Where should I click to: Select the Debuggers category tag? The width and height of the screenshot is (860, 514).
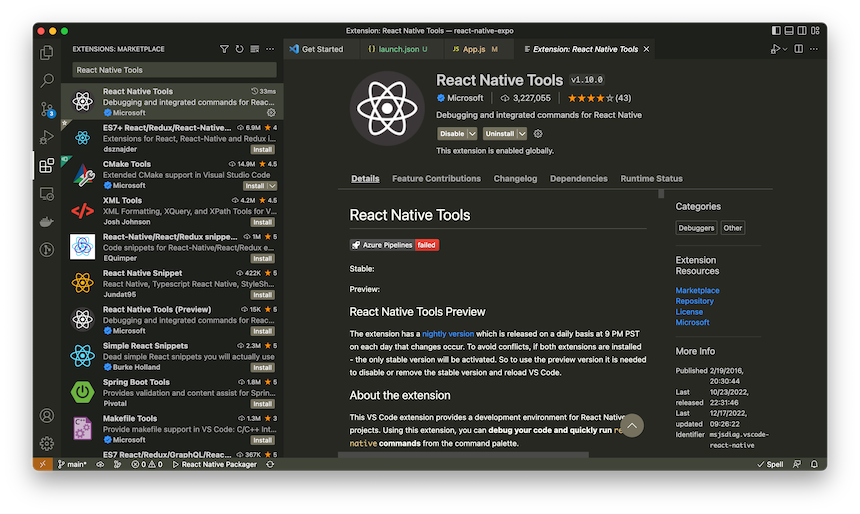click(696, 228)
